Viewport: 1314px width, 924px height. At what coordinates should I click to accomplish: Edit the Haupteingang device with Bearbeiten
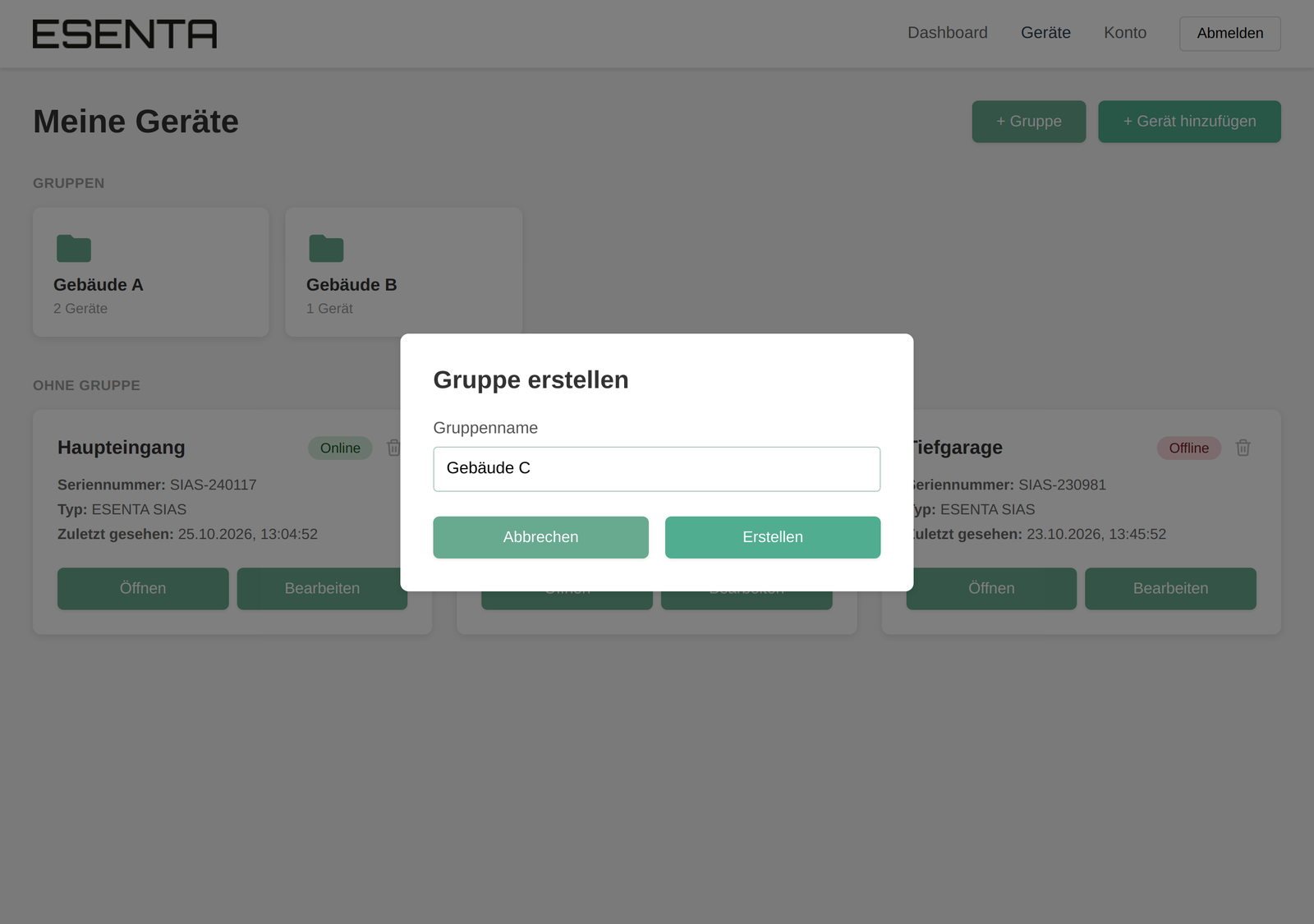[322, 589]
